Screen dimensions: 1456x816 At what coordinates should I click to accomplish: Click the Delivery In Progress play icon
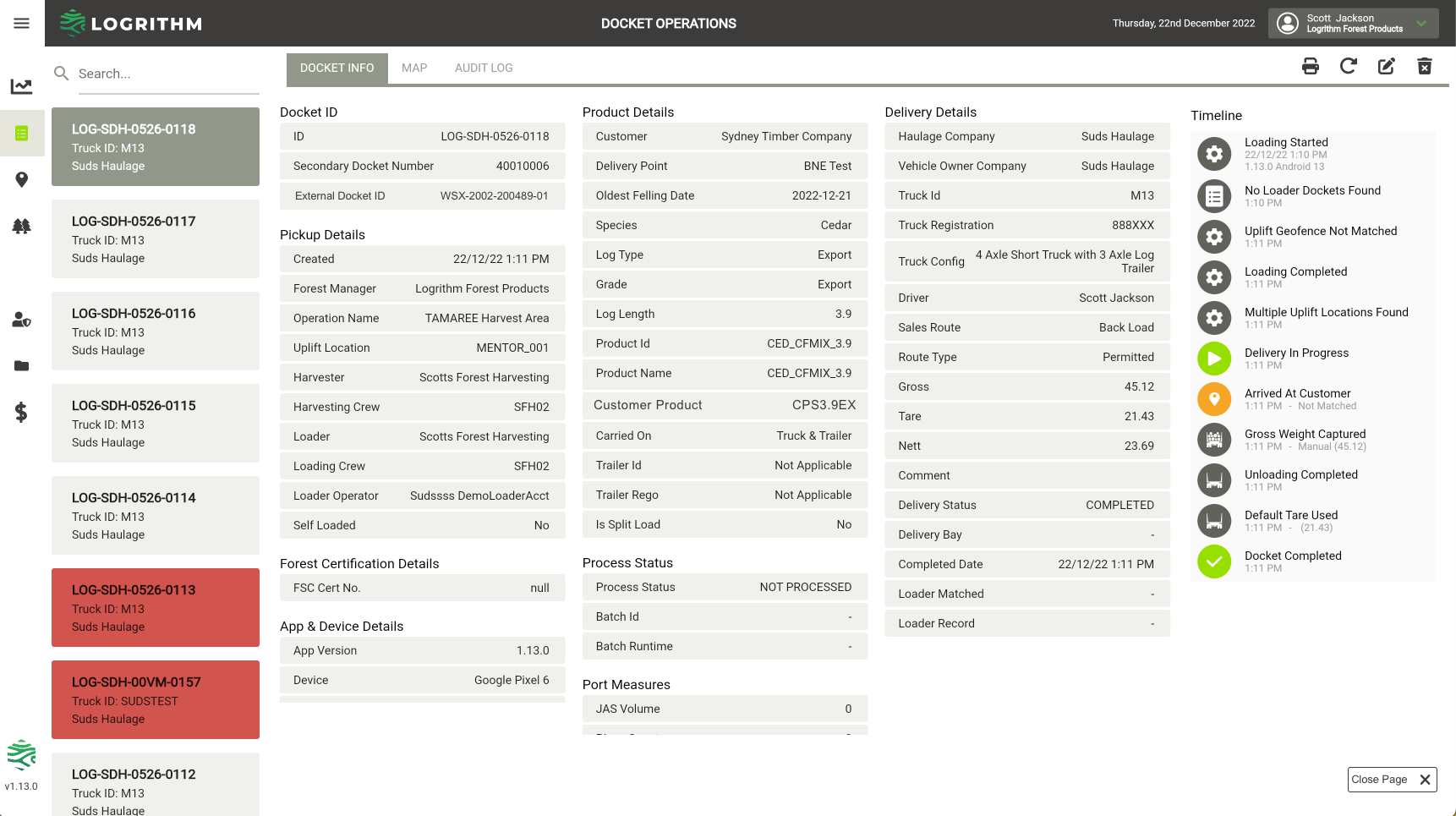[1214, 359]
